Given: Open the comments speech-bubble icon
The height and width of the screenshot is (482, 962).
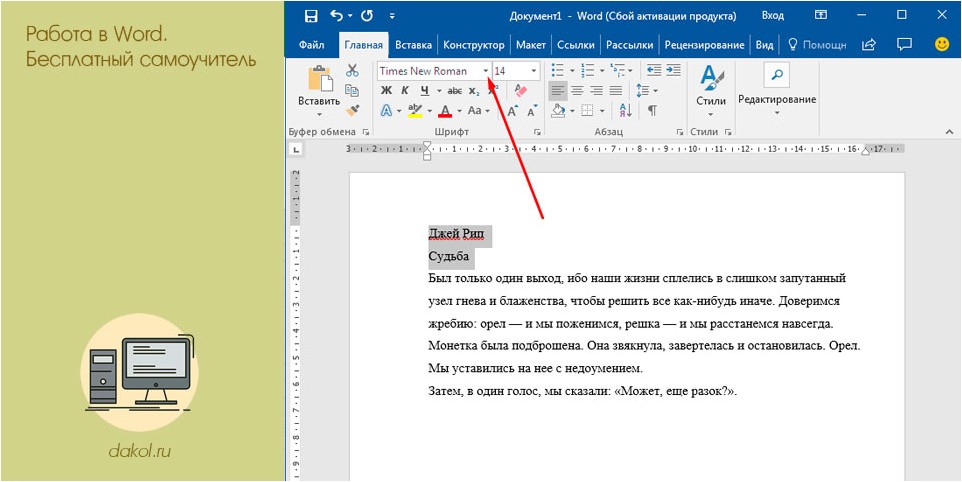Looking at the screenshot, I should coord(903,44).
